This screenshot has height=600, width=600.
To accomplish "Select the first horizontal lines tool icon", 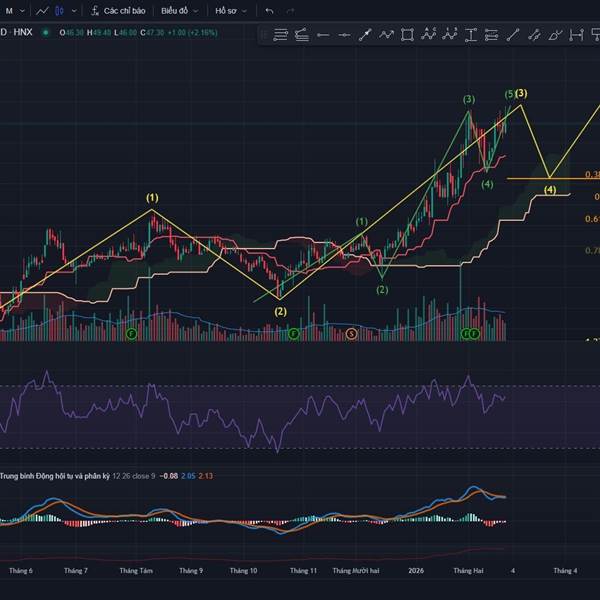I will pyautogui.click(x=281, y=35).
